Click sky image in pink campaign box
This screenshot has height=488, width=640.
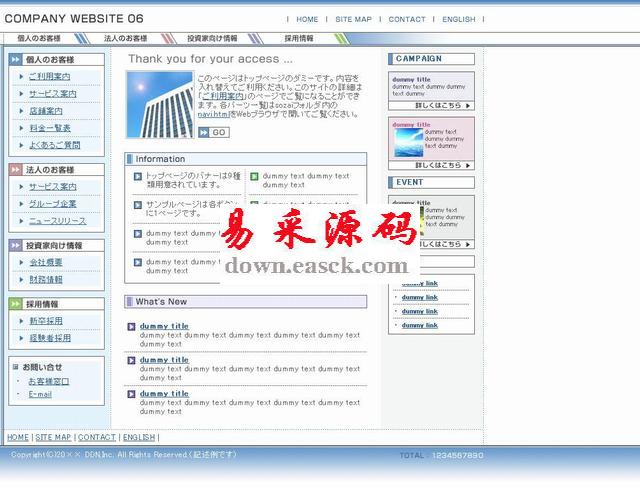tap(409, 143)
